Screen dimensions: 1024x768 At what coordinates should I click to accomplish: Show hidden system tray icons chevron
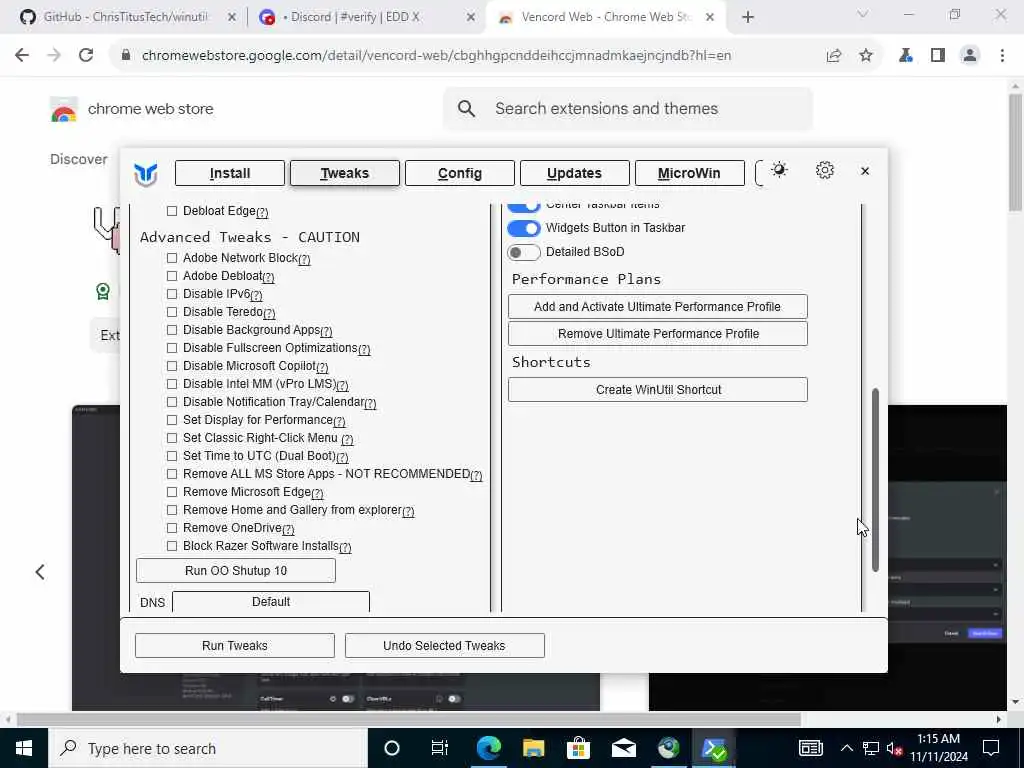coord(846,748)
